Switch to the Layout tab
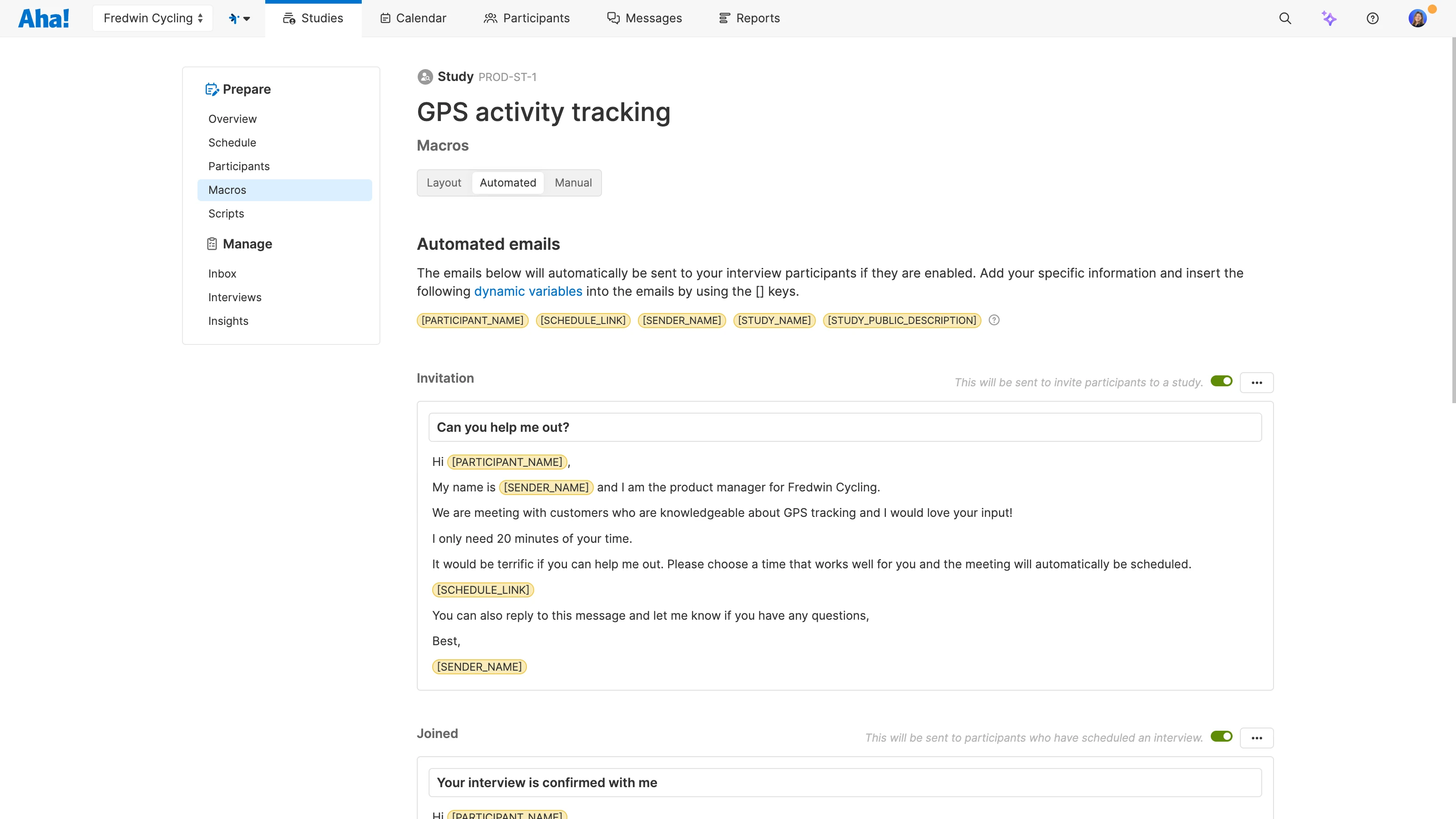The height and width of the screenshot is (819, 1456). [444, 182]
